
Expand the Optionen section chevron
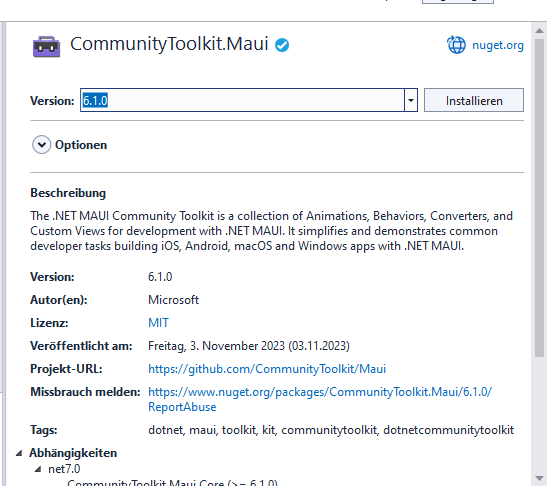42,145
